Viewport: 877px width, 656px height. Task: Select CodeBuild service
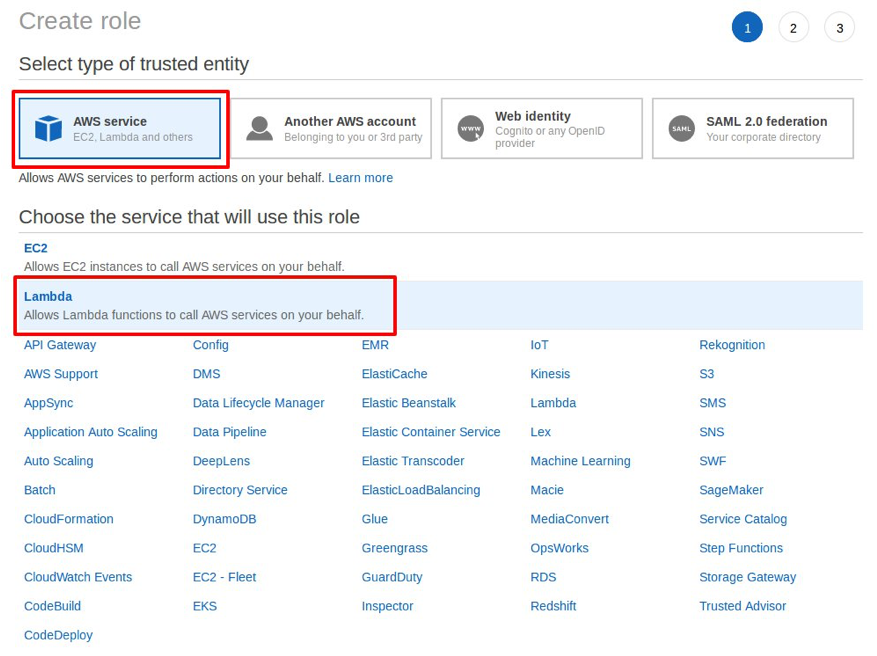53,606
